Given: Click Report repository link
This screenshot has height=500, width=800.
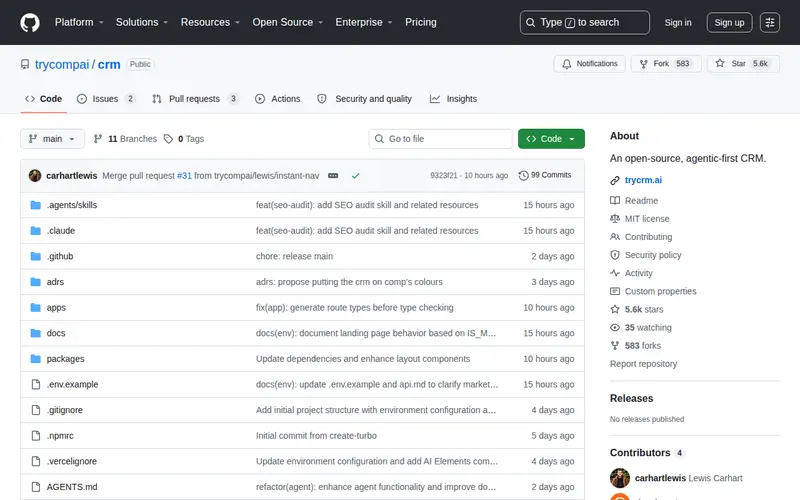Looking at the screenshot, I should click(643, 364).
